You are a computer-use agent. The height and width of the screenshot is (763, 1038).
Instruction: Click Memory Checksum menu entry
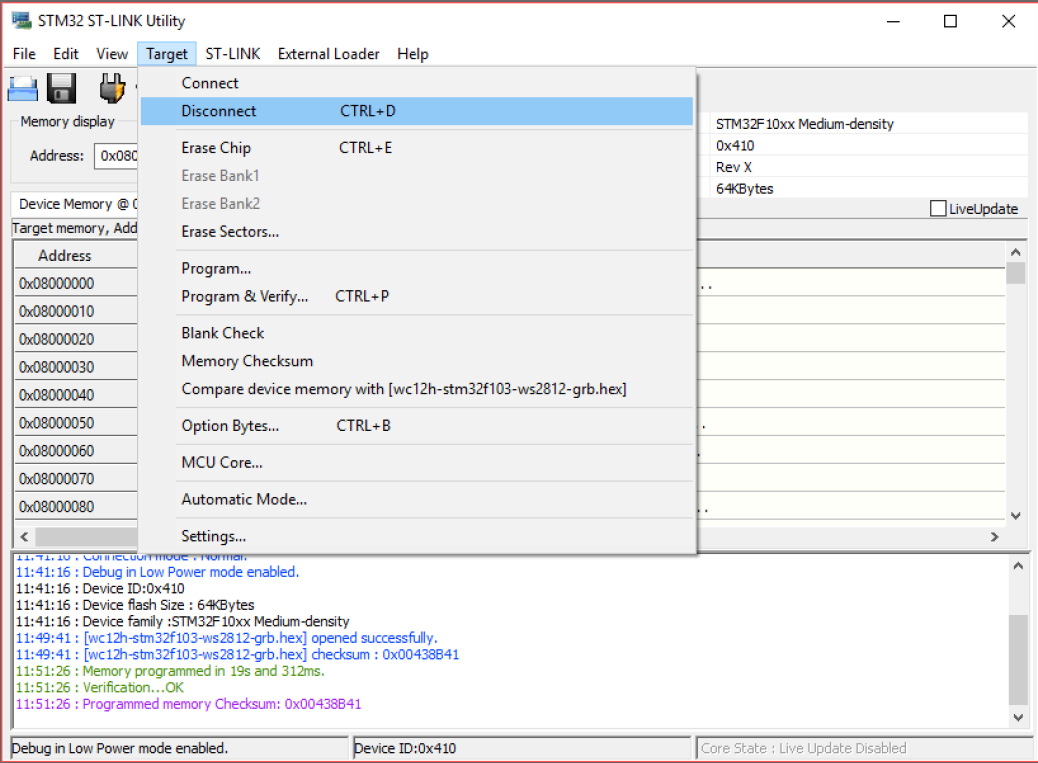pyautogui.click(x=417, y=361)
